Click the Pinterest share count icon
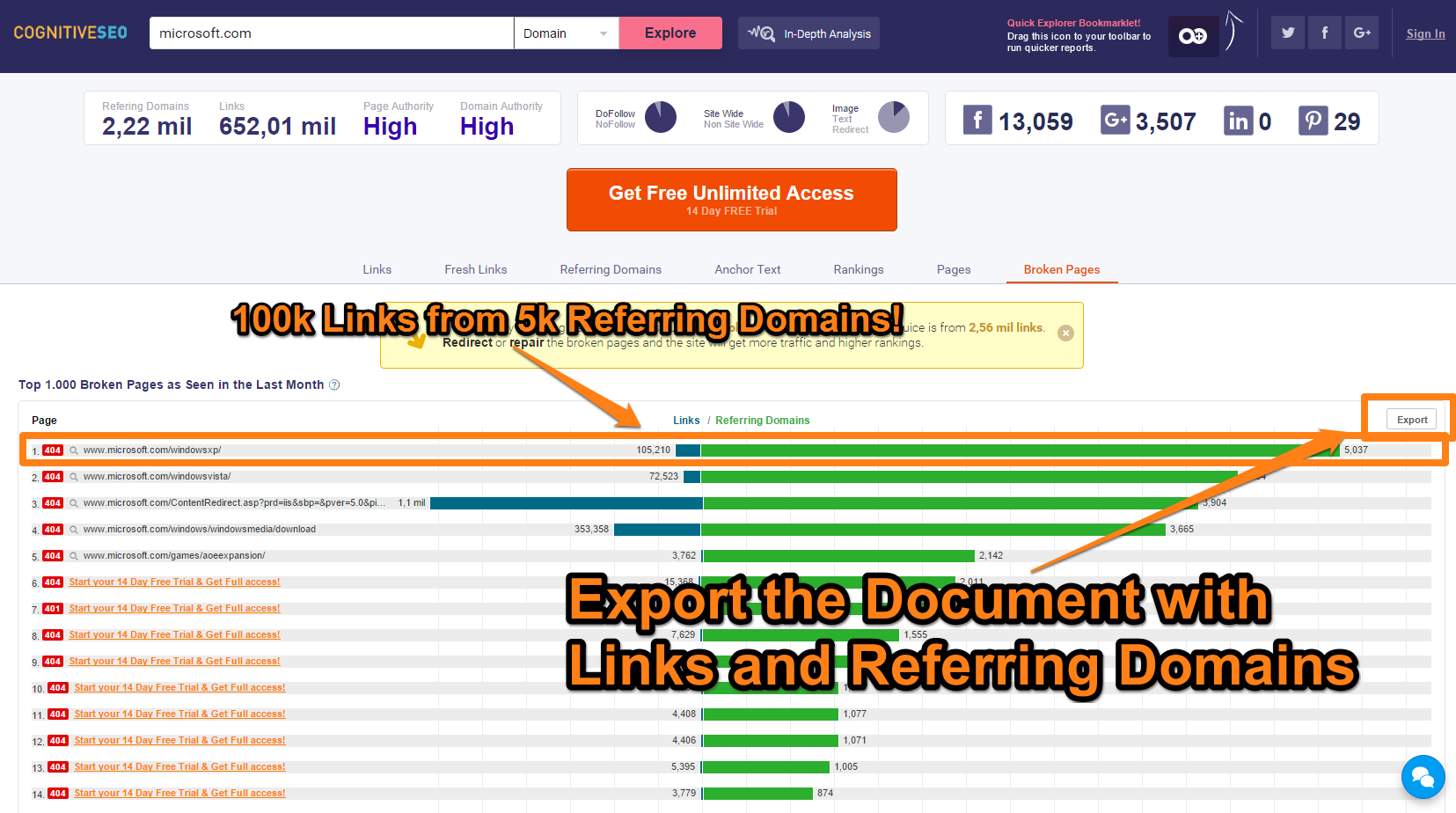The width and height of the screenshot is (1456, 813). [x=1313, y=121]
